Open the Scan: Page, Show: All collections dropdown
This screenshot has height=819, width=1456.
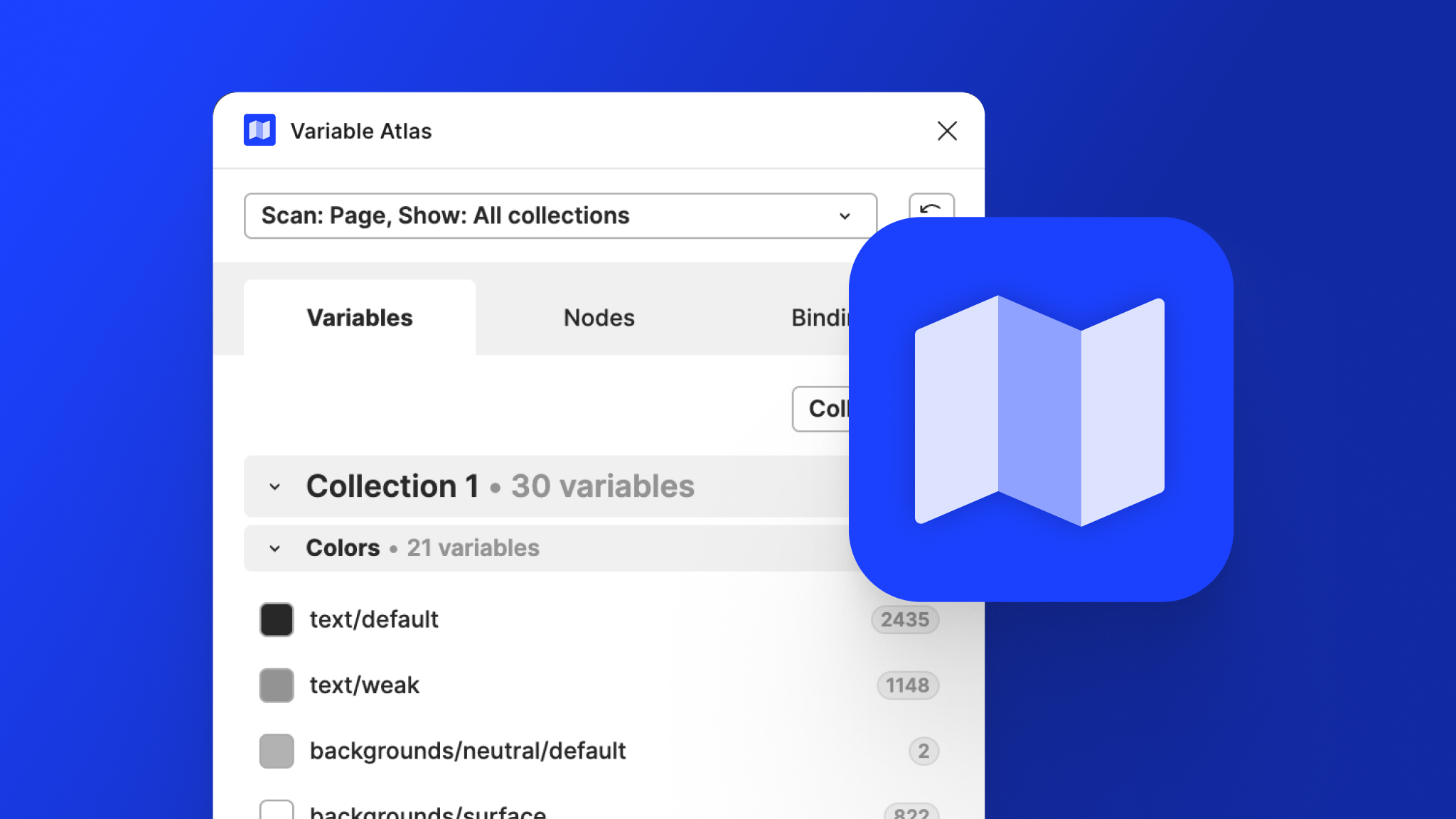tap(560, 215)
